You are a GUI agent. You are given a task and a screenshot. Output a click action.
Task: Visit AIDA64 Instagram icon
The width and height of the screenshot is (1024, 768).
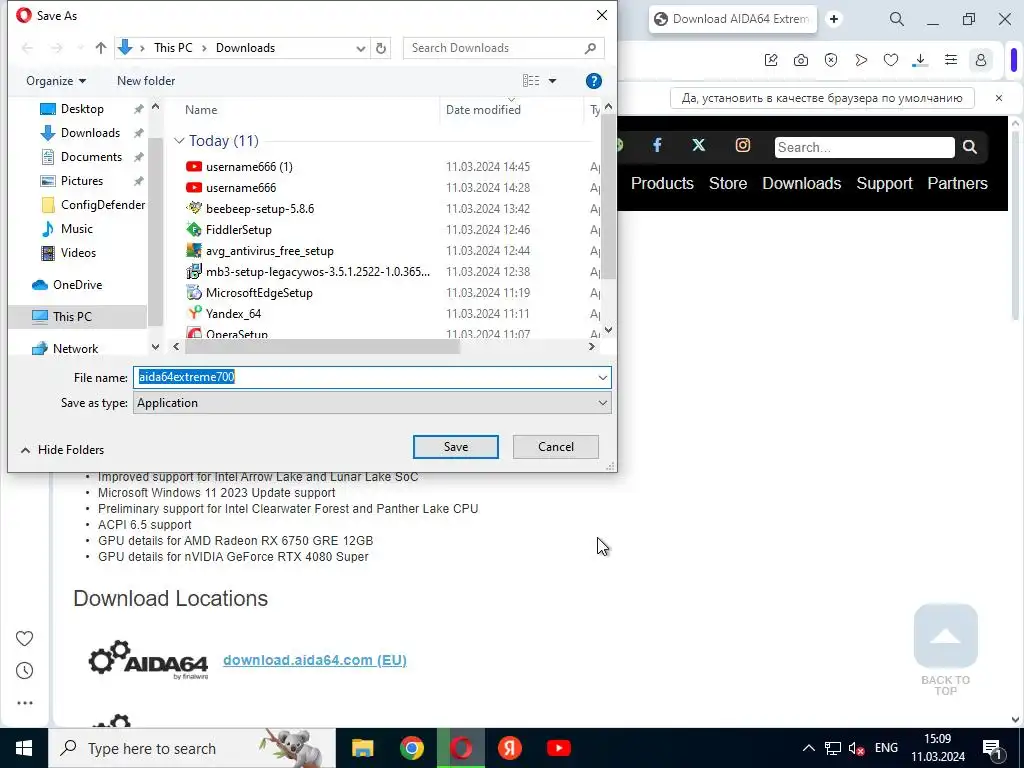[x=743, y=145]
